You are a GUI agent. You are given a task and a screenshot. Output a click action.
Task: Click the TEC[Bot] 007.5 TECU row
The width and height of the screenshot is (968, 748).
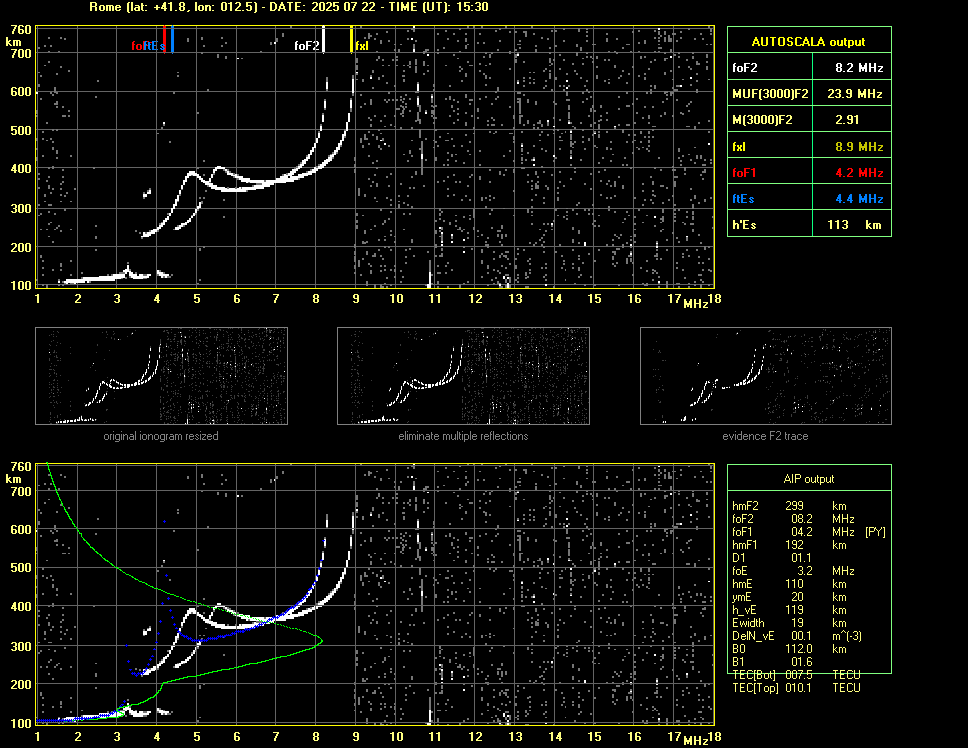[x=796, y=675]
